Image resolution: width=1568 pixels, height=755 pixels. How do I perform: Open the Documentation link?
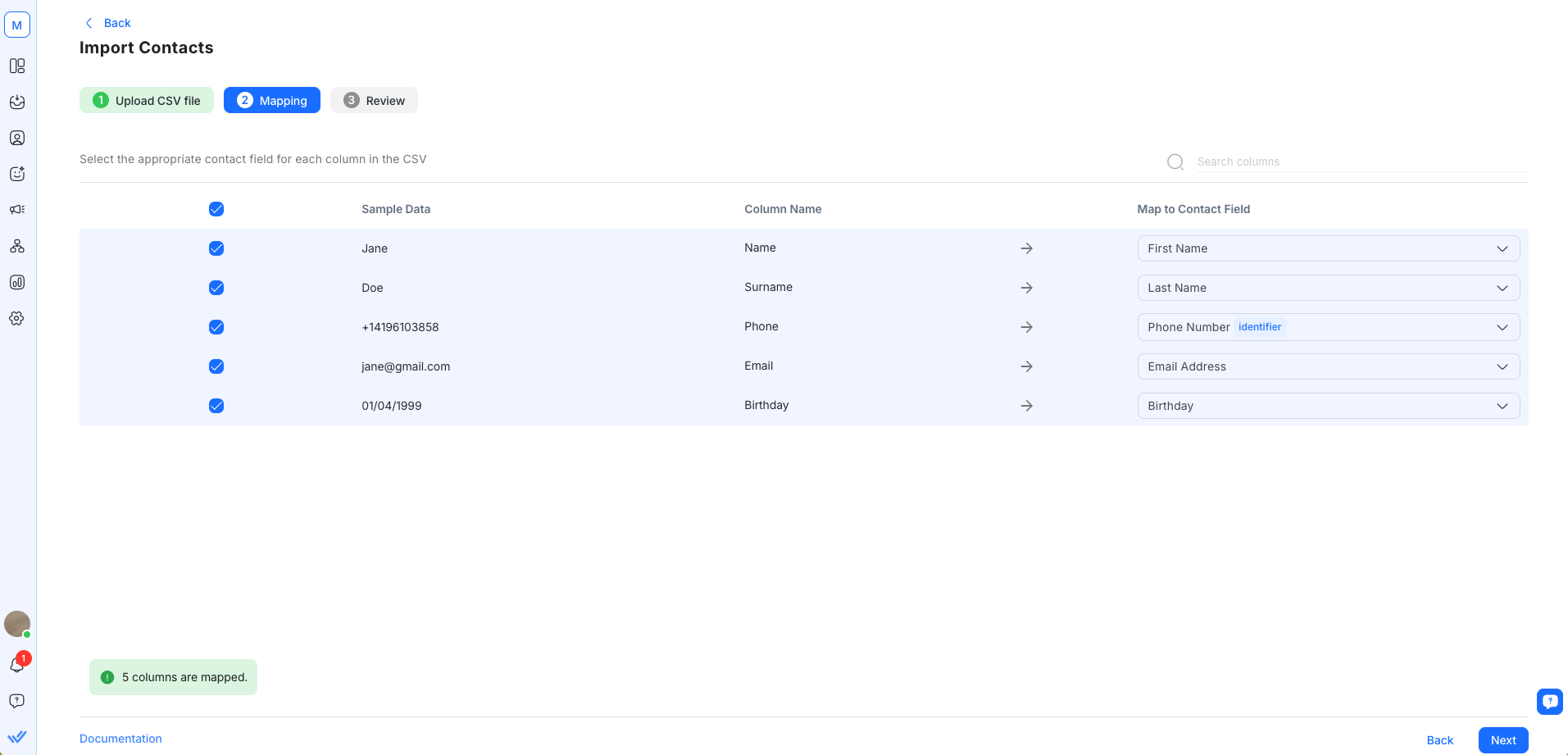[x=120, y=739]
